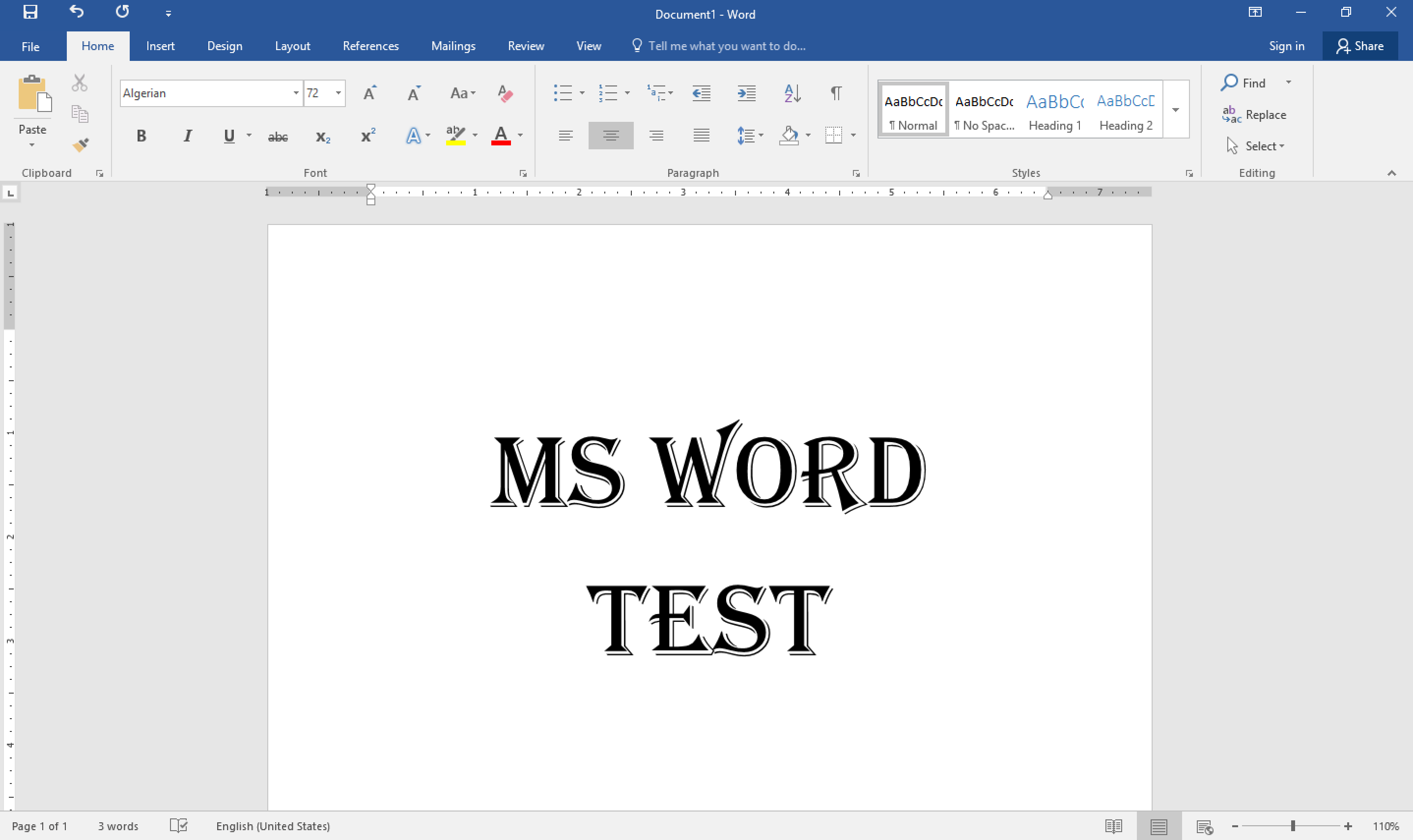The image size is (1413, 840).
Task: Redo the last action
Action: click(122, 12)
